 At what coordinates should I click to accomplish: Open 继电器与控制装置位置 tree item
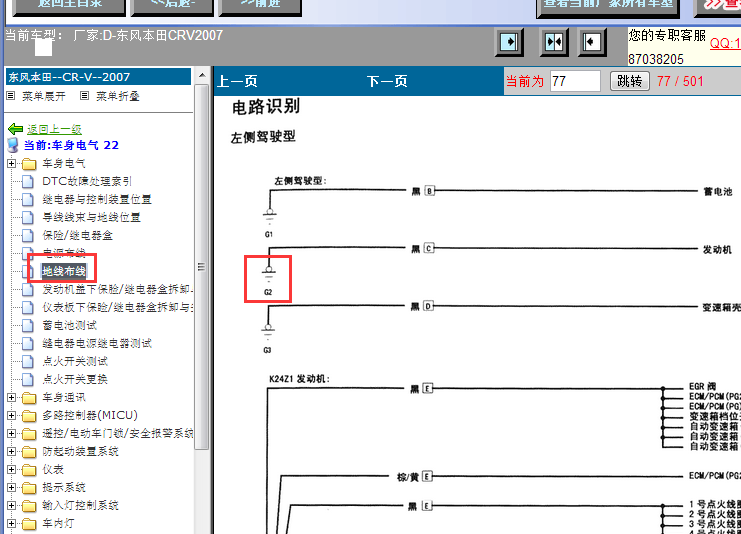tap(97, 199)
